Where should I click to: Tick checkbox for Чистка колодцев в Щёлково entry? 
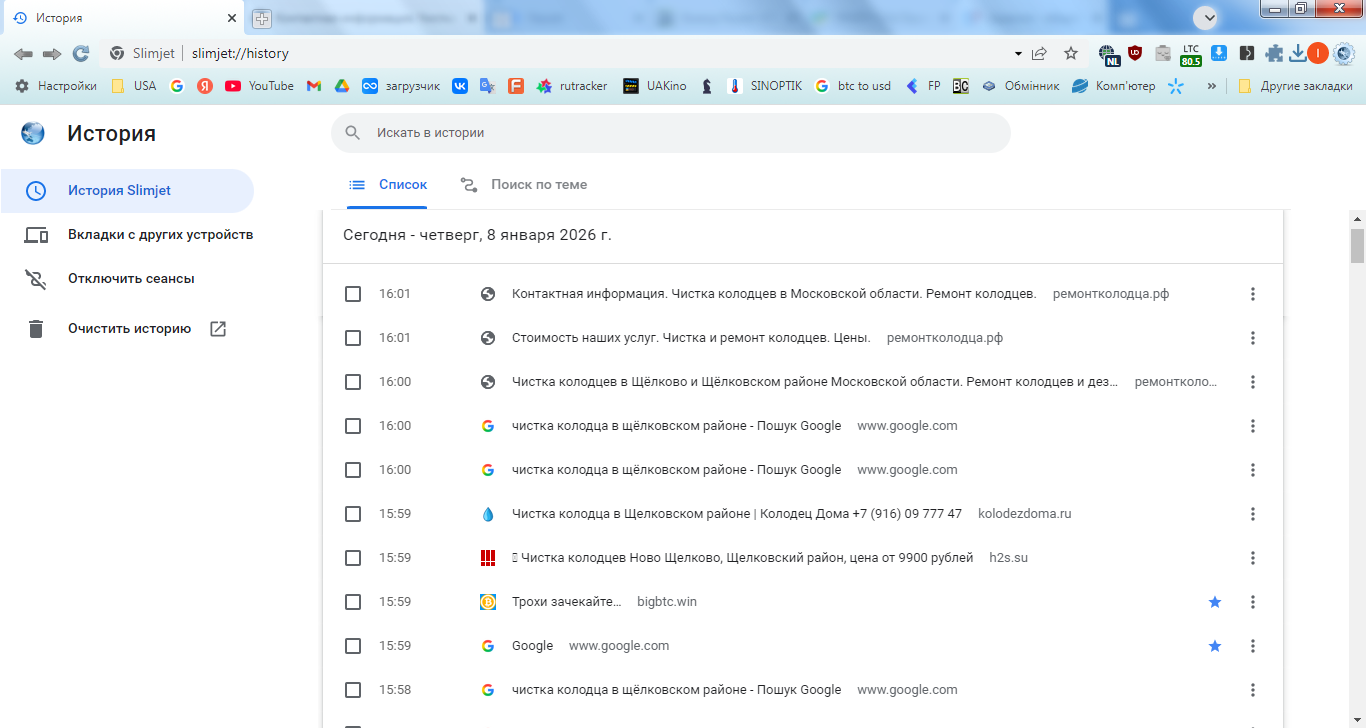point(353,382)
